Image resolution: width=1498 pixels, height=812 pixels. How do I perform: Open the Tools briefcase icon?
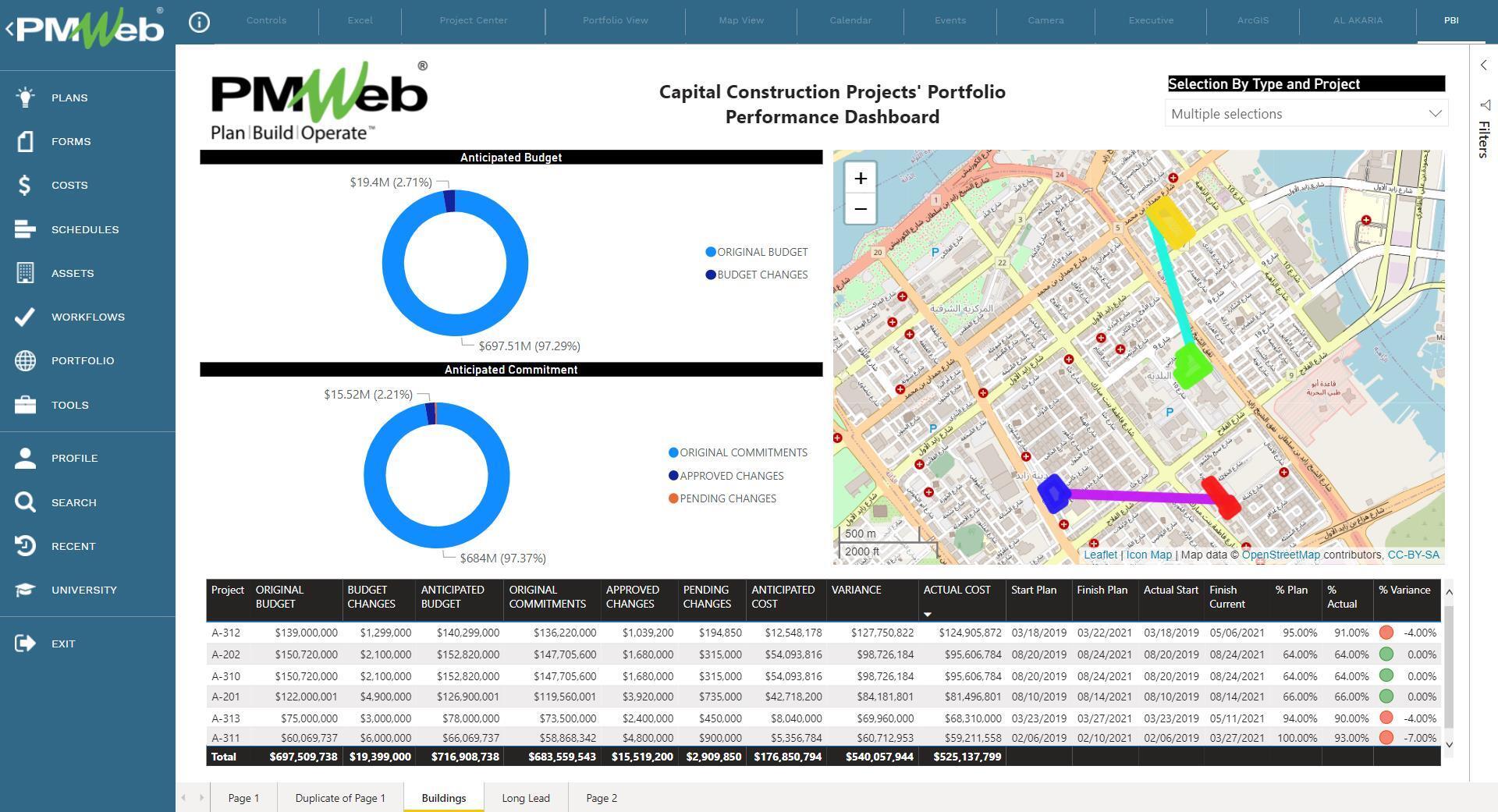pos(25,405)
